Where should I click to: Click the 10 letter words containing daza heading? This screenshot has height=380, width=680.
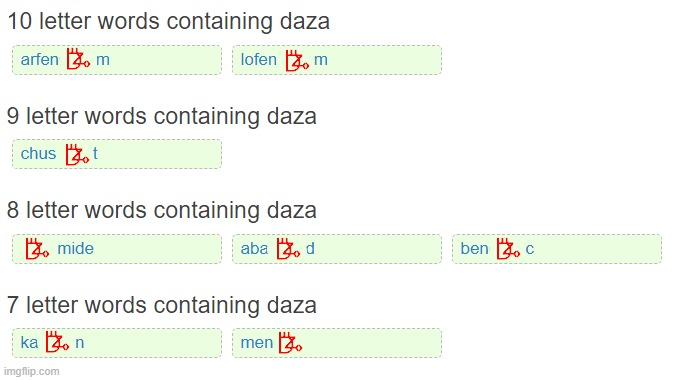tap(169, 21)
